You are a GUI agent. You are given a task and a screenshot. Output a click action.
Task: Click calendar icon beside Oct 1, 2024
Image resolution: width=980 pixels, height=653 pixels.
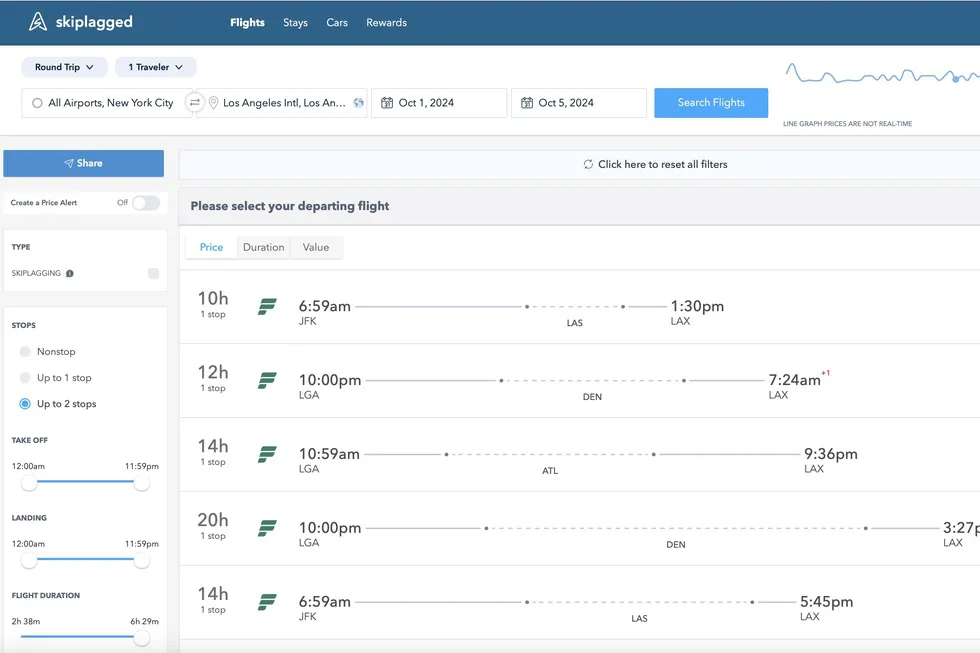387,102
